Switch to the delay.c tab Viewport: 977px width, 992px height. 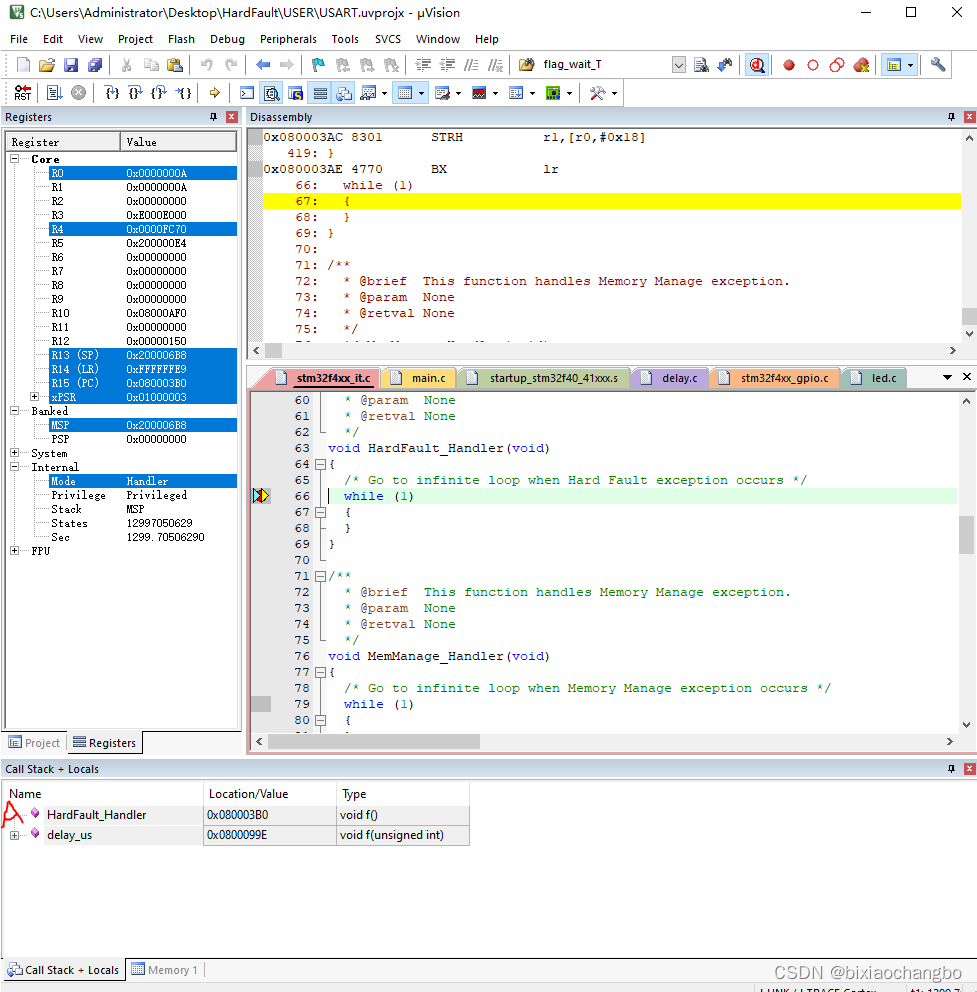click(x=670, y=378)
